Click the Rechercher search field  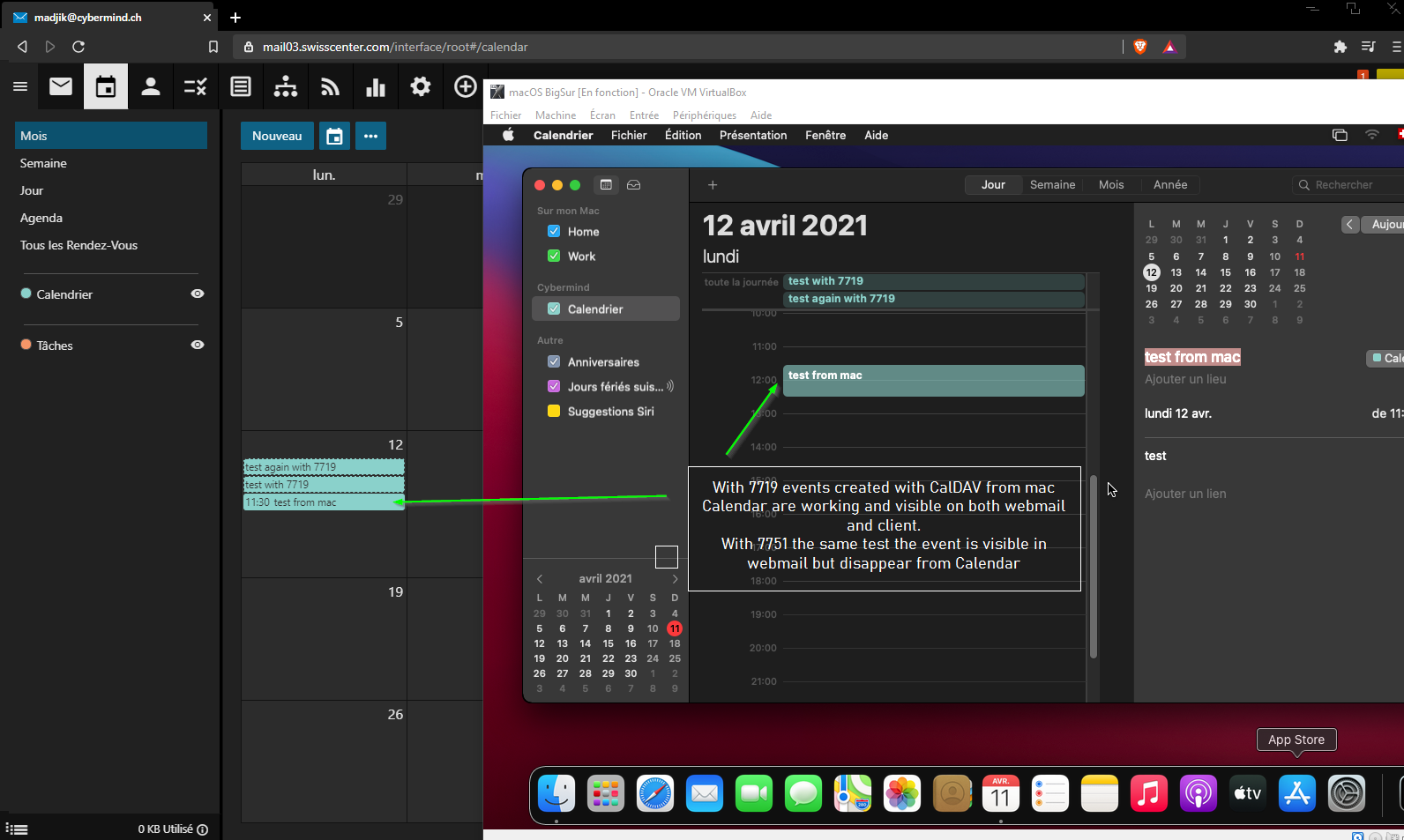(x=1349, y=185)
